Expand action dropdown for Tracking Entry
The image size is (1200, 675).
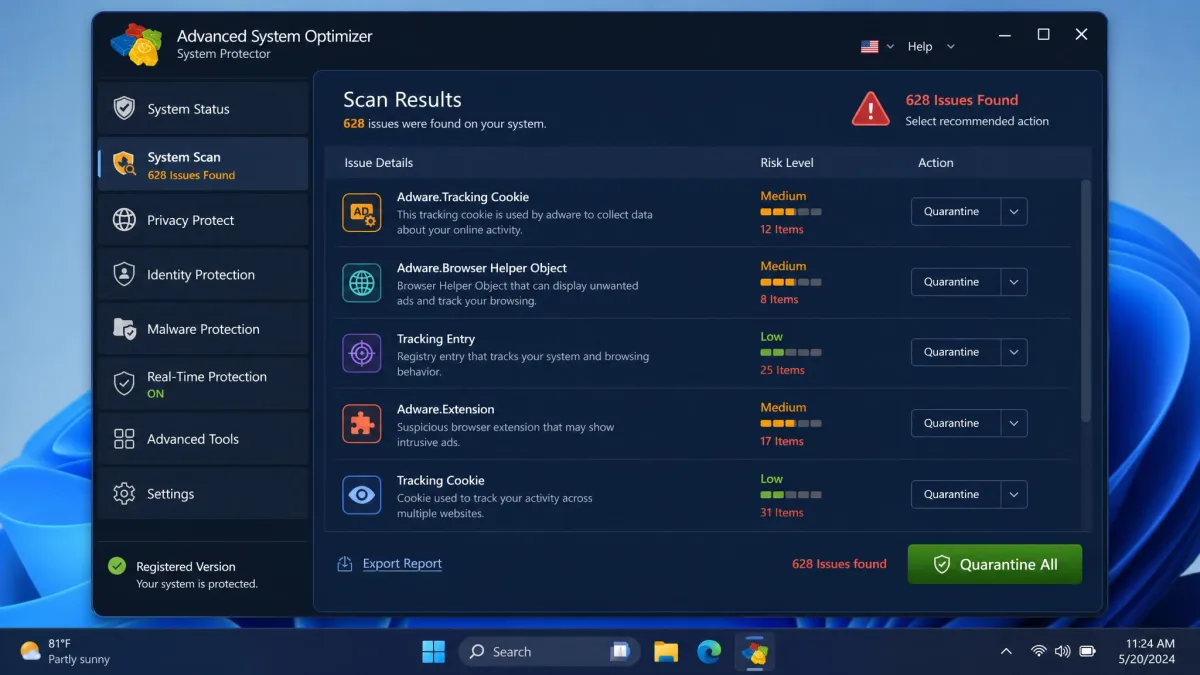[x=1014, y=352]
